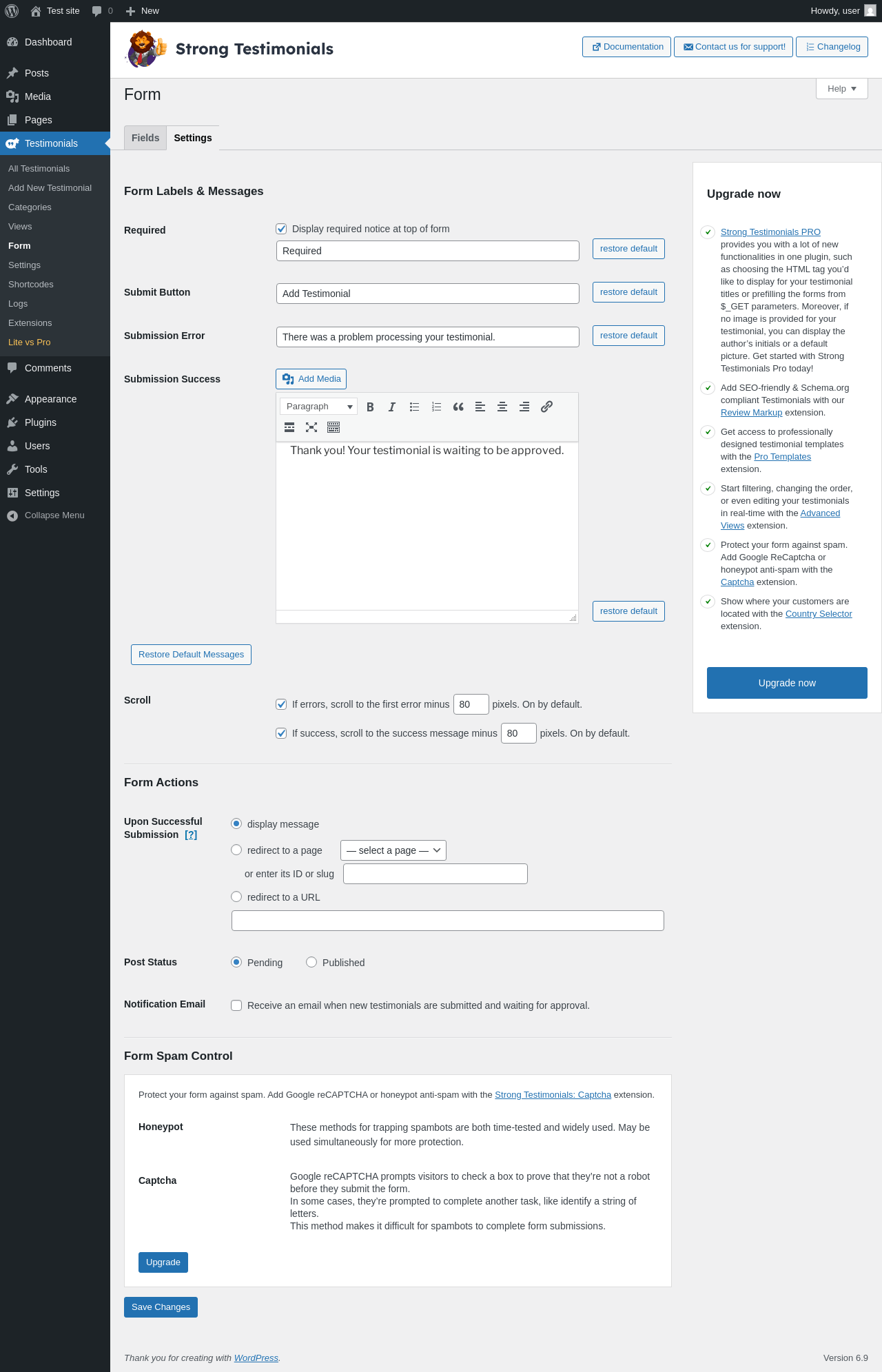
Task: Click the WordPress logo in admin bar
Action: [12, 11]
